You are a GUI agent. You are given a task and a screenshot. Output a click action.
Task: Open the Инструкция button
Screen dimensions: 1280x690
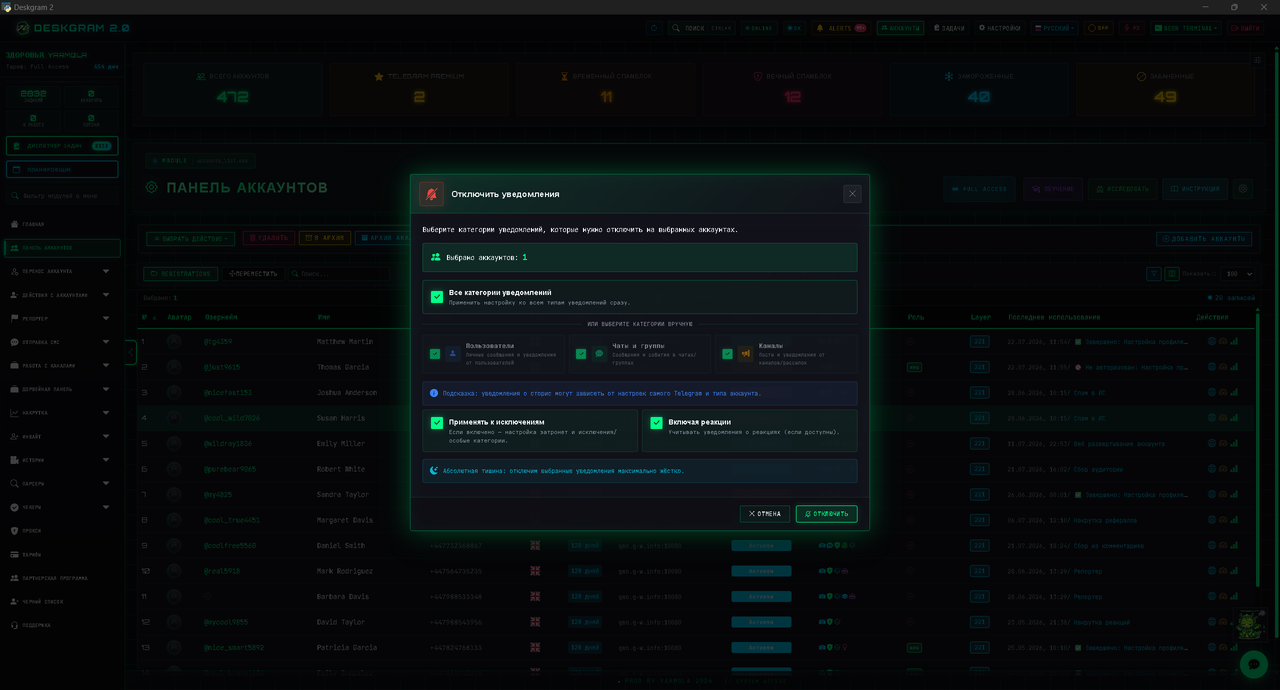click(x=1195, y=188)
